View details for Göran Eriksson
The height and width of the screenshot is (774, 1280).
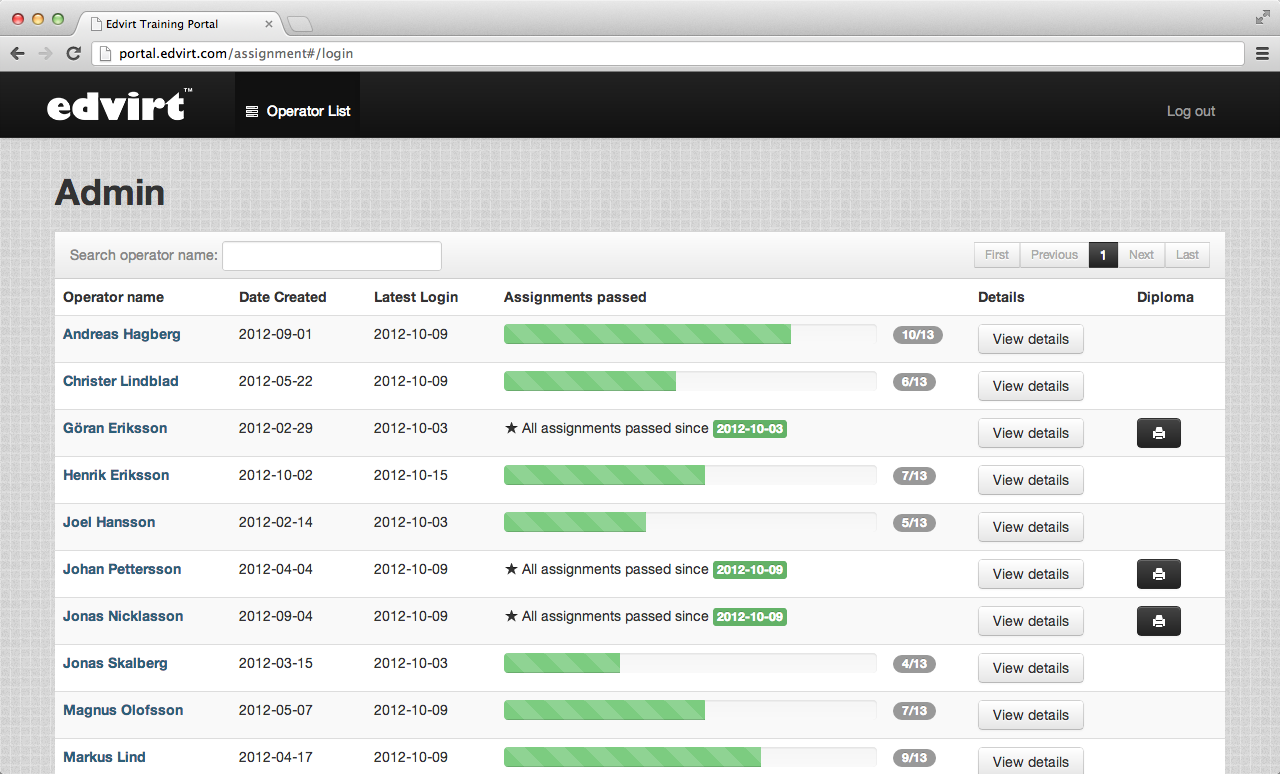(x=1031, y=433)
